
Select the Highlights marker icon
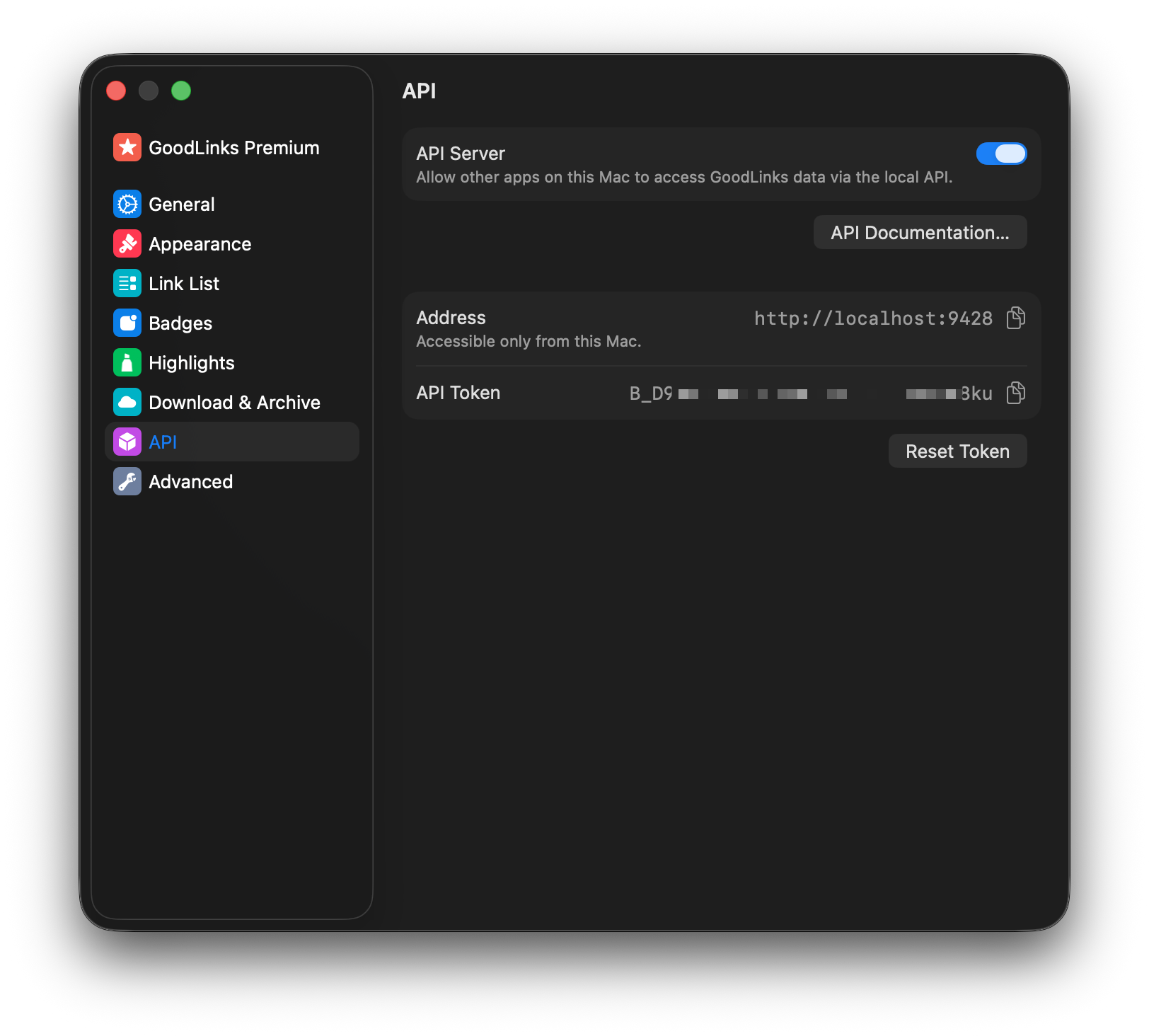click(x=127, y=362)
